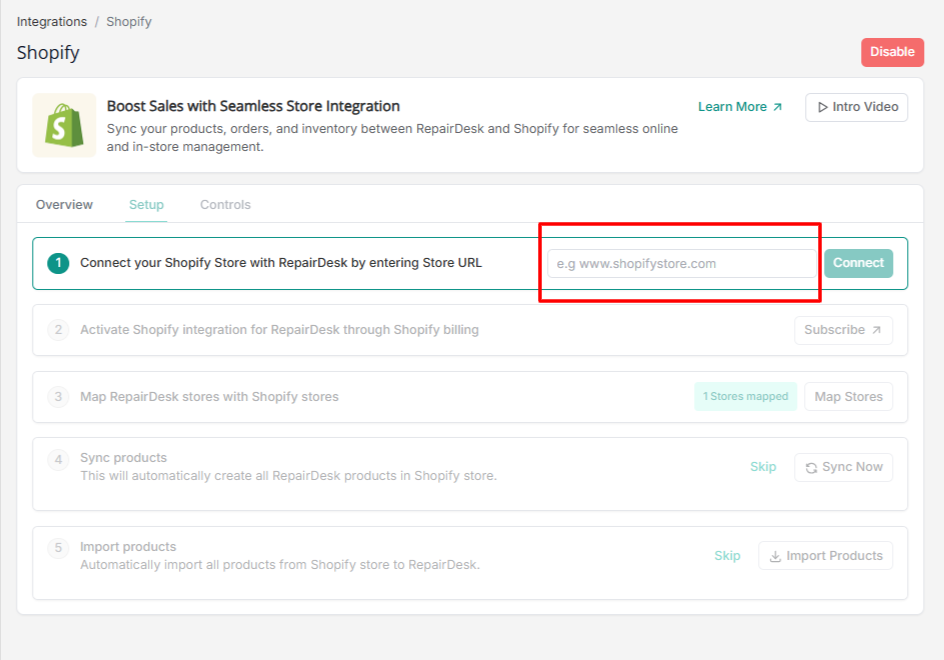Screen dimensions: 944x660
Task: Click the step 4 number badge
Action: [58, 460]
